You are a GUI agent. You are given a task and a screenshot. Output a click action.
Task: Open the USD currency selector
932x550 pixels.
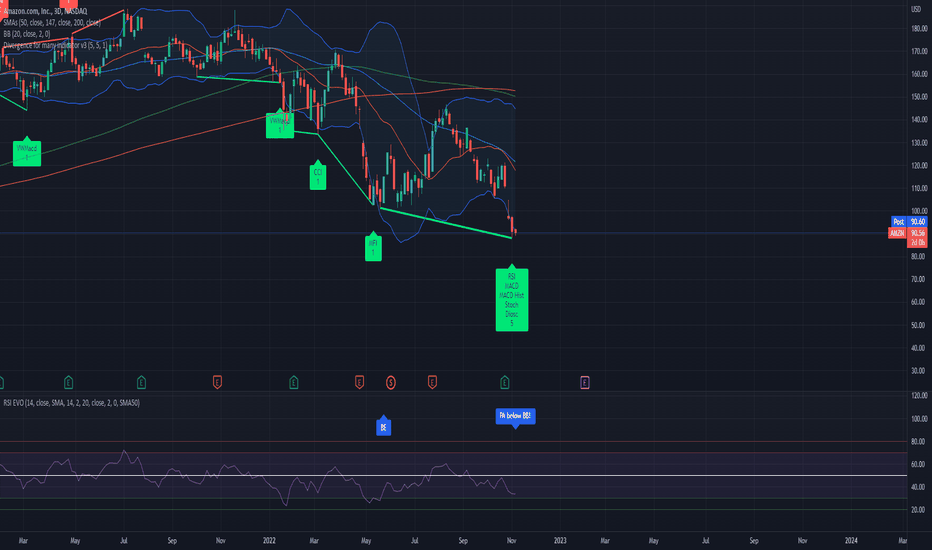[915, 9]
